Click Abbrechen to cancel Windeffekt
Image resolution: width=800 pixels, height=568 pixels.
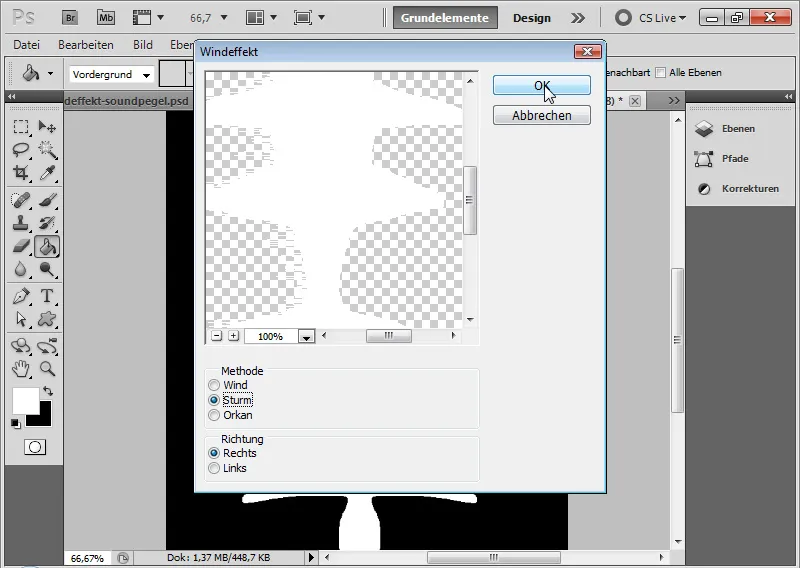pyautogui.click(x=542, y=115)
